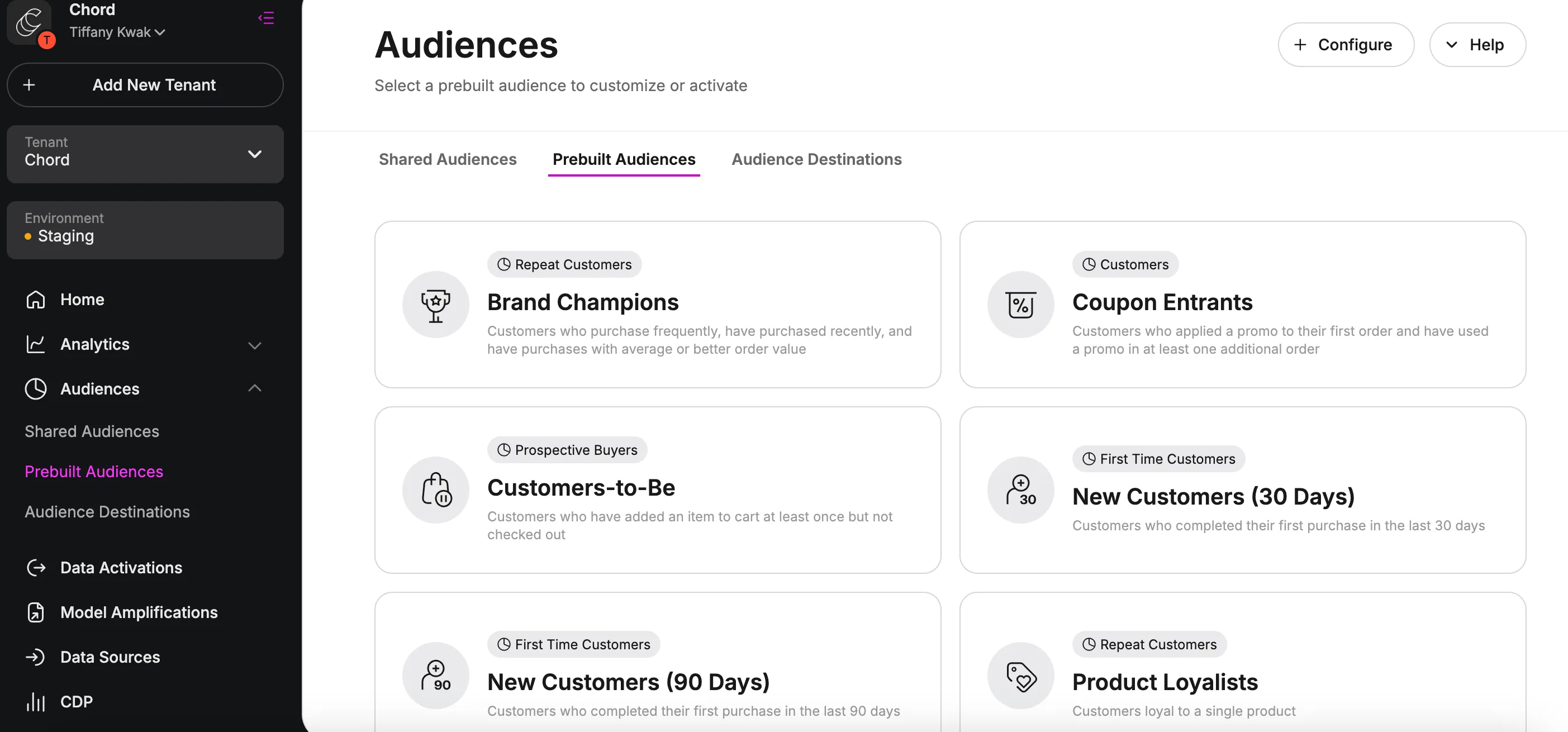Click the Customers tag on Coupon Entrants
The height and width of the screenshot is (732, 1568).
1125,264
